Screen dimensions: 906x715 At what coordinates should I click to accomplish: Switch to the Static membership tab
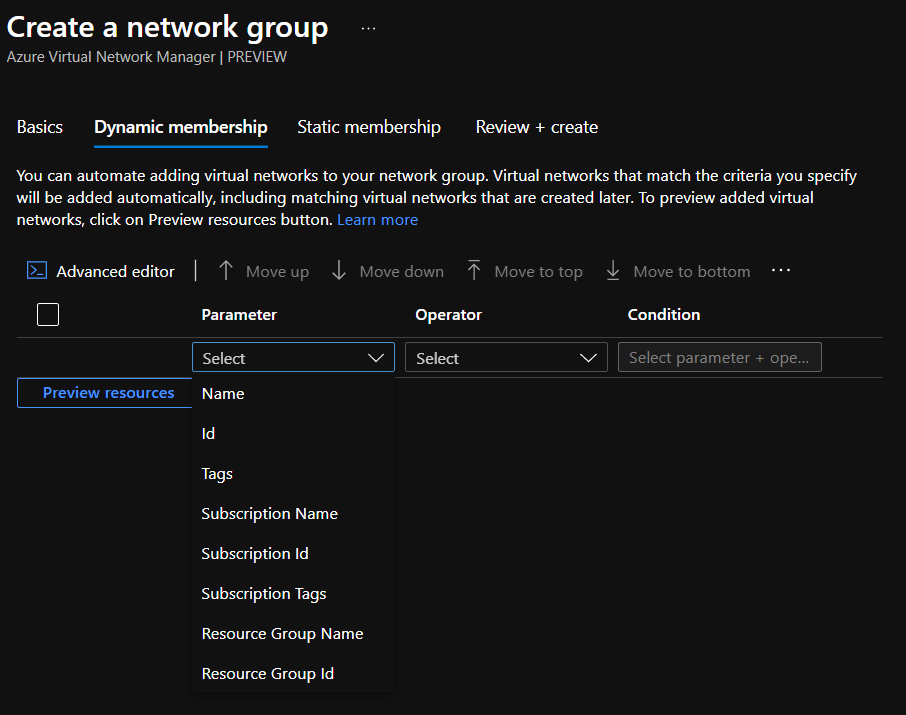[x=369, y=127]
